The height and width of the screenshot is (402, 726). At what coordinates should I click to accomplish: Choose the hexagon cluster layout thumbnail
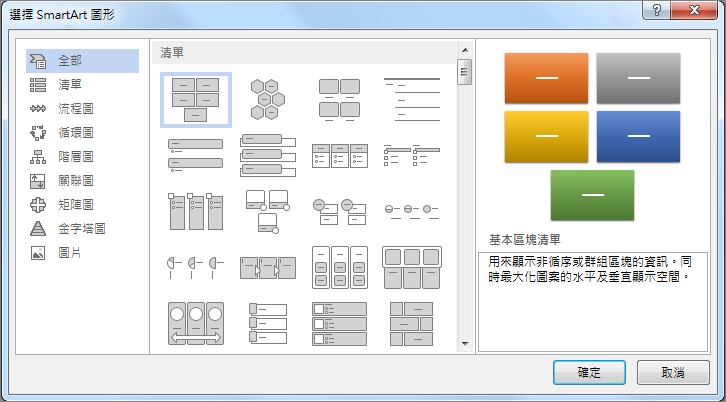268,100
